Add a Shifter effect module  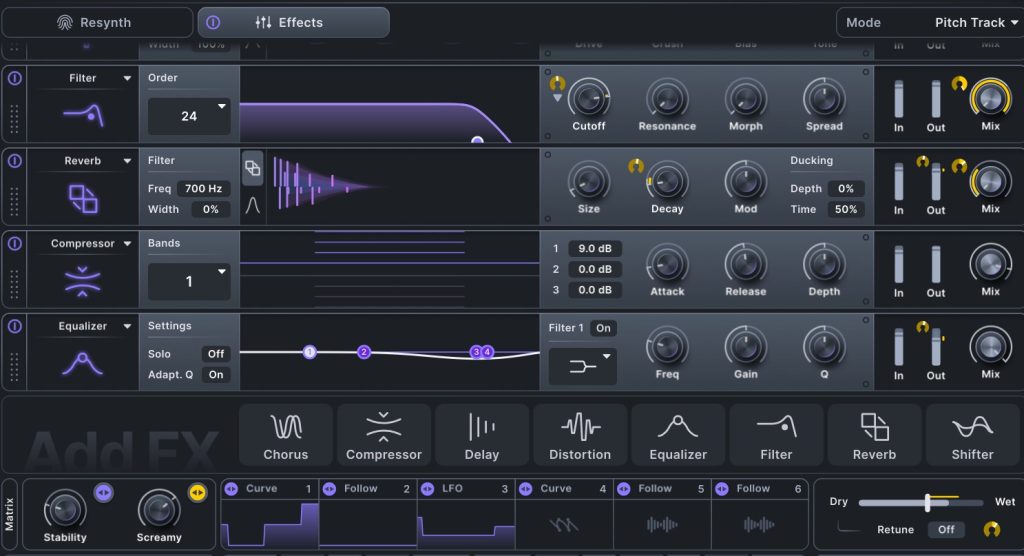tap(972, 436)
